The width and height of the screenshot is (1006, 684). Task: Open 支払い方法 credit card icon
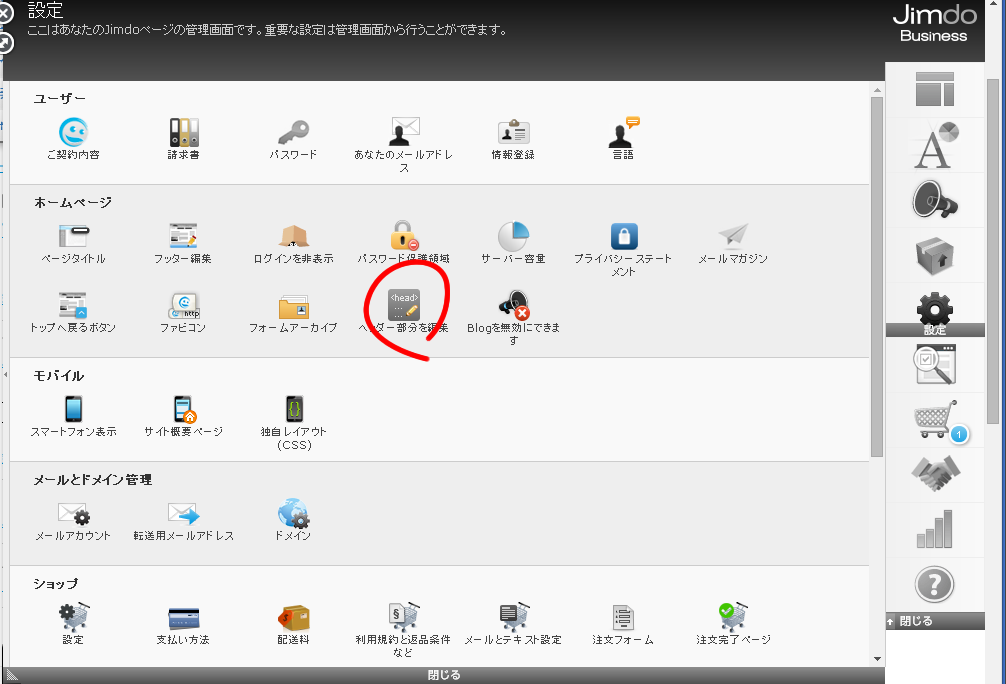[183, 619]
